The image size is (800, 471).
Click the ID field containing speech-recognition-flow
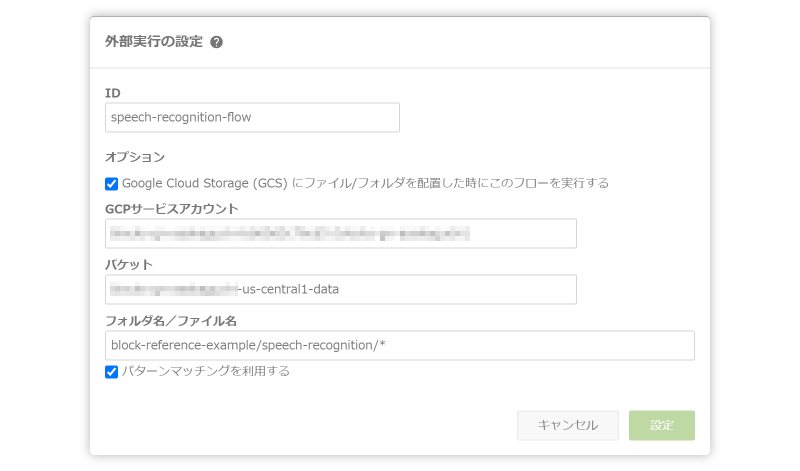click(x=252, y=117)
